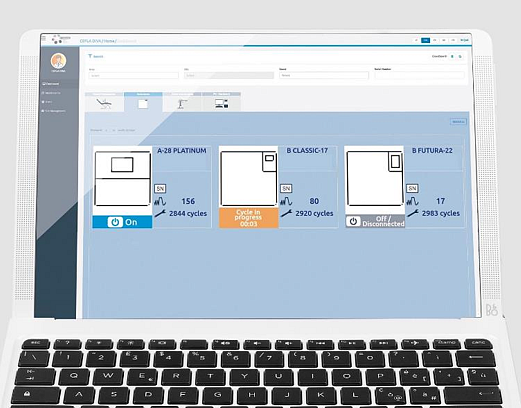Expand the third filter dropdown field

coord(324,75)
